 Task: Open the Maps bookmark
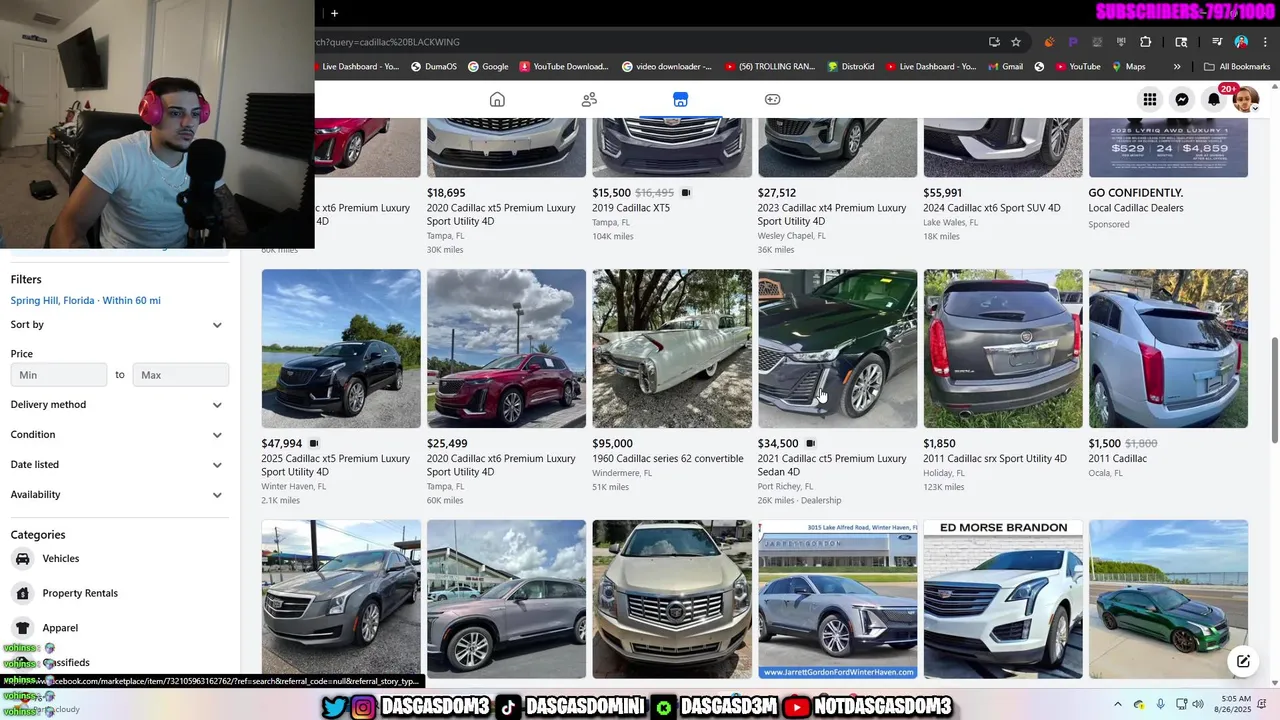click(x=1127, y=67)
